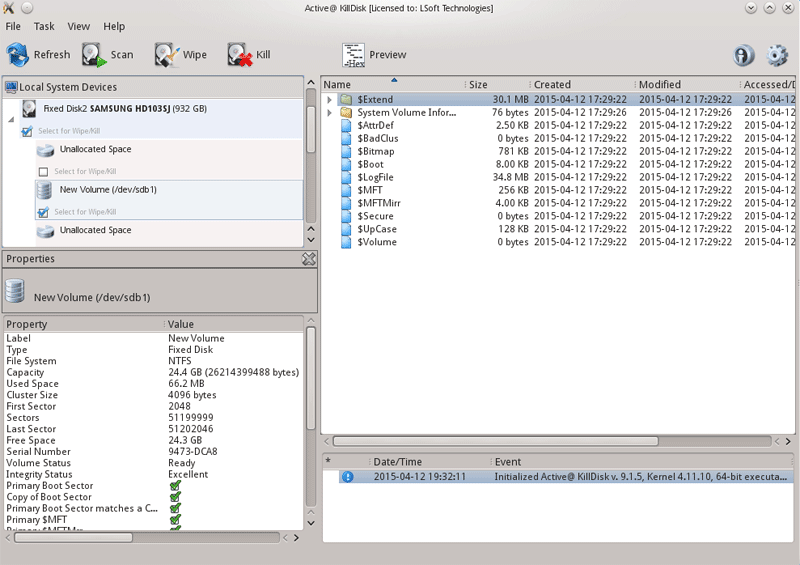This screenshot has height=565, width=800.
Task: Click the $Bitmap file icon
Action: pyautogui.click(x=346, y=151)
